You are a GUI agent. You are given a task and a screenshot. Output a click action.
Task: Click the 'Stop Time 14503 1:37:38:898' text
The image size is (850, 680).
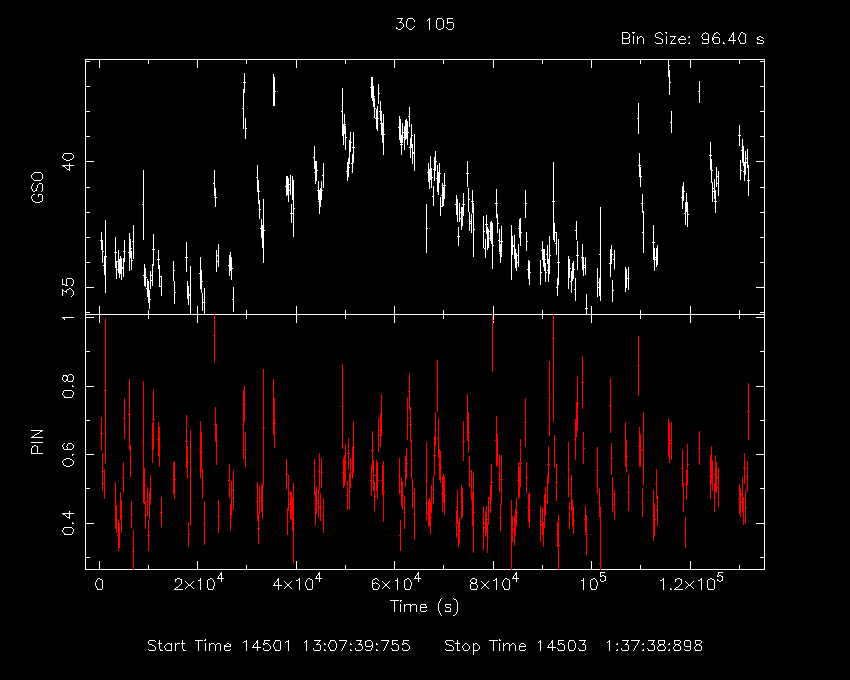(574, 646)
